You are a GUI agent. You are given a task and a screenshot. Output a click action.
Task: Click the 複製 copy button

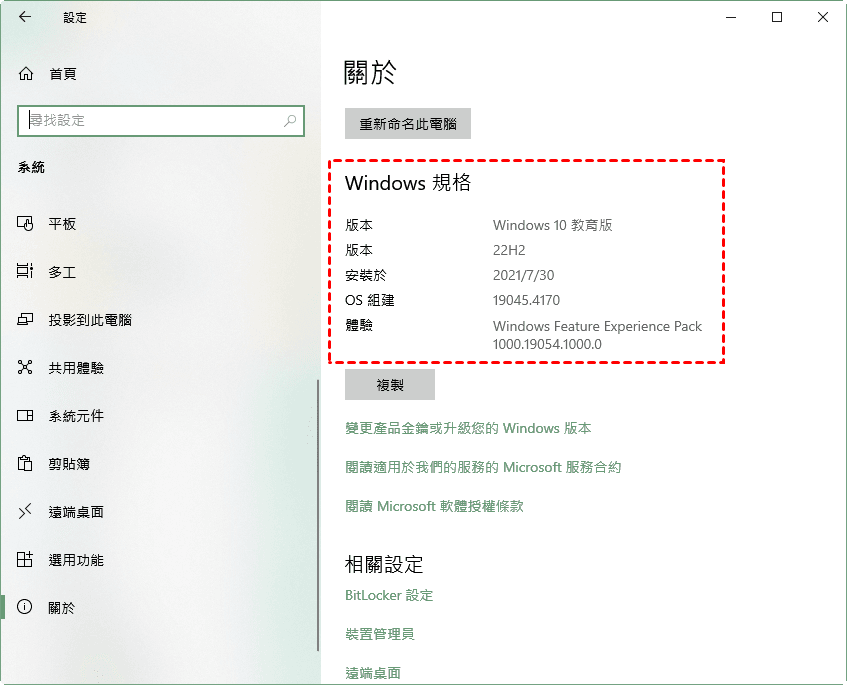(390, 385)
